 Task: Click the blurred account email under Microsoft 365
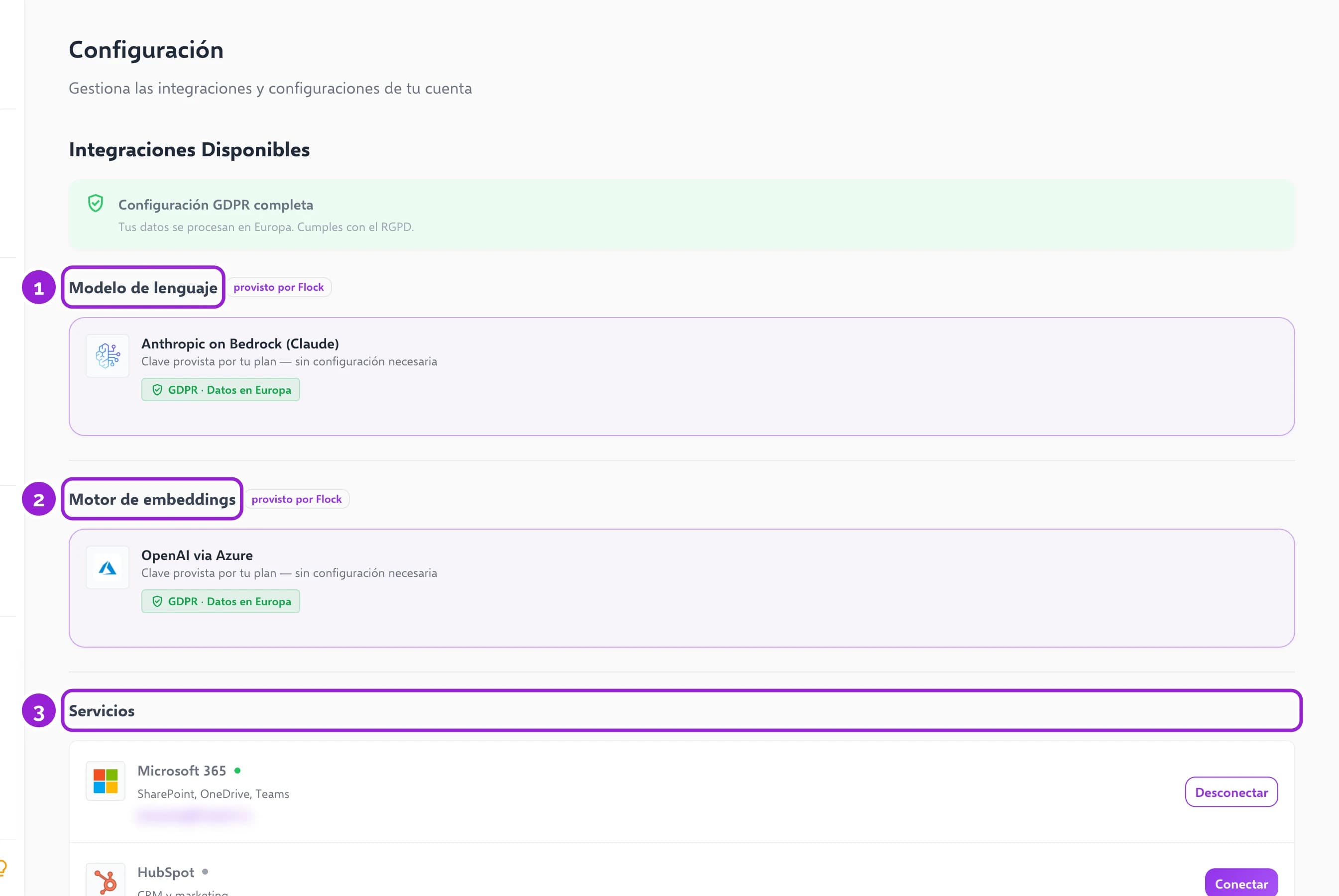pyautogui.click(x=194, y=815)
